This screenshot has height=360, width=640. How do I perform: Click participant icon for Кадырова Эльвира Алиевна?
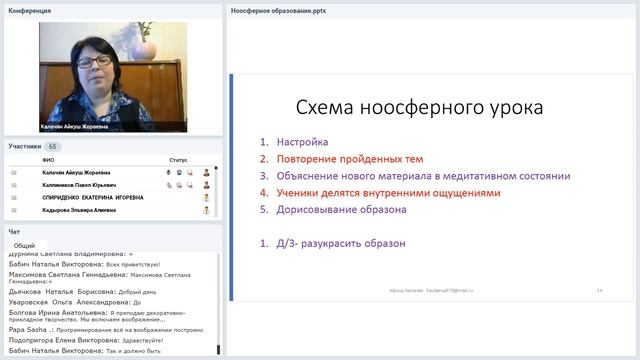click(x=207, y=211)
